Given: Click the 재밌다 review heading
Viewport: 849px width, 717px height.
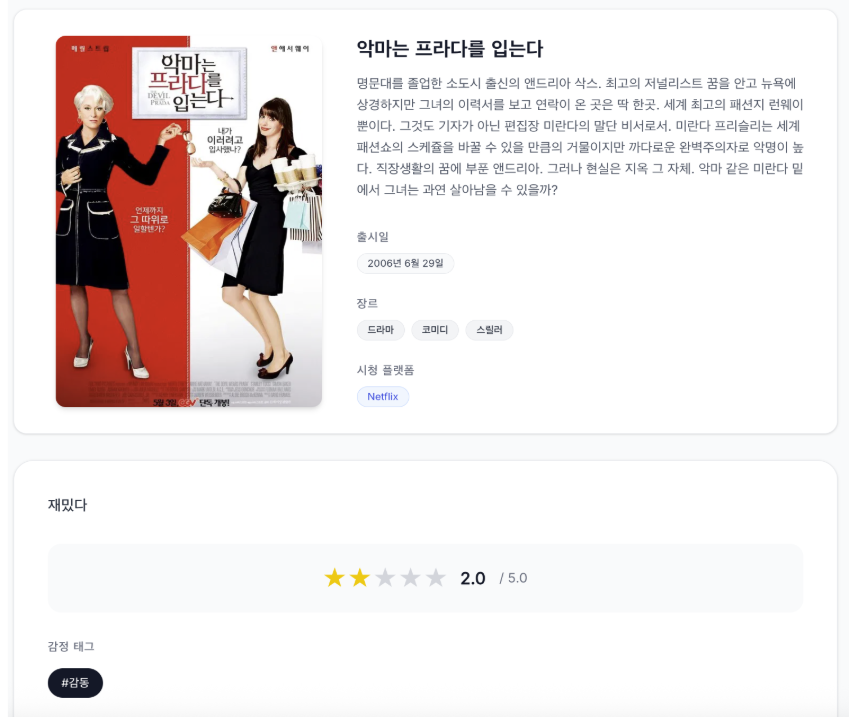Looking at the screenshot, I should (x=67, y=505).
